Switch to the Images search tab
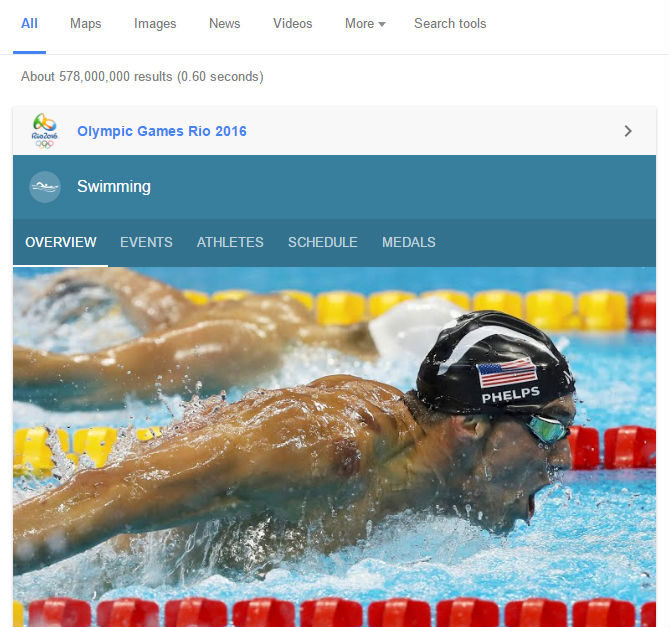Screen dimensions: 670x627 [x=155, y=24]
